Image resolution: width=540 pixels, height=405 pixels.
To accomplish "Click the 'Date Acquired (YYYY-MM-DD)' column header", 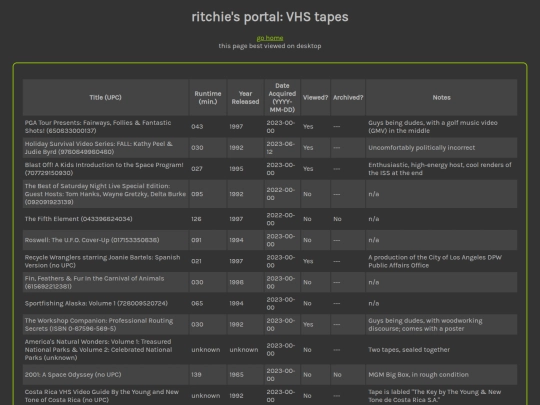I will (x=282, y=97).
